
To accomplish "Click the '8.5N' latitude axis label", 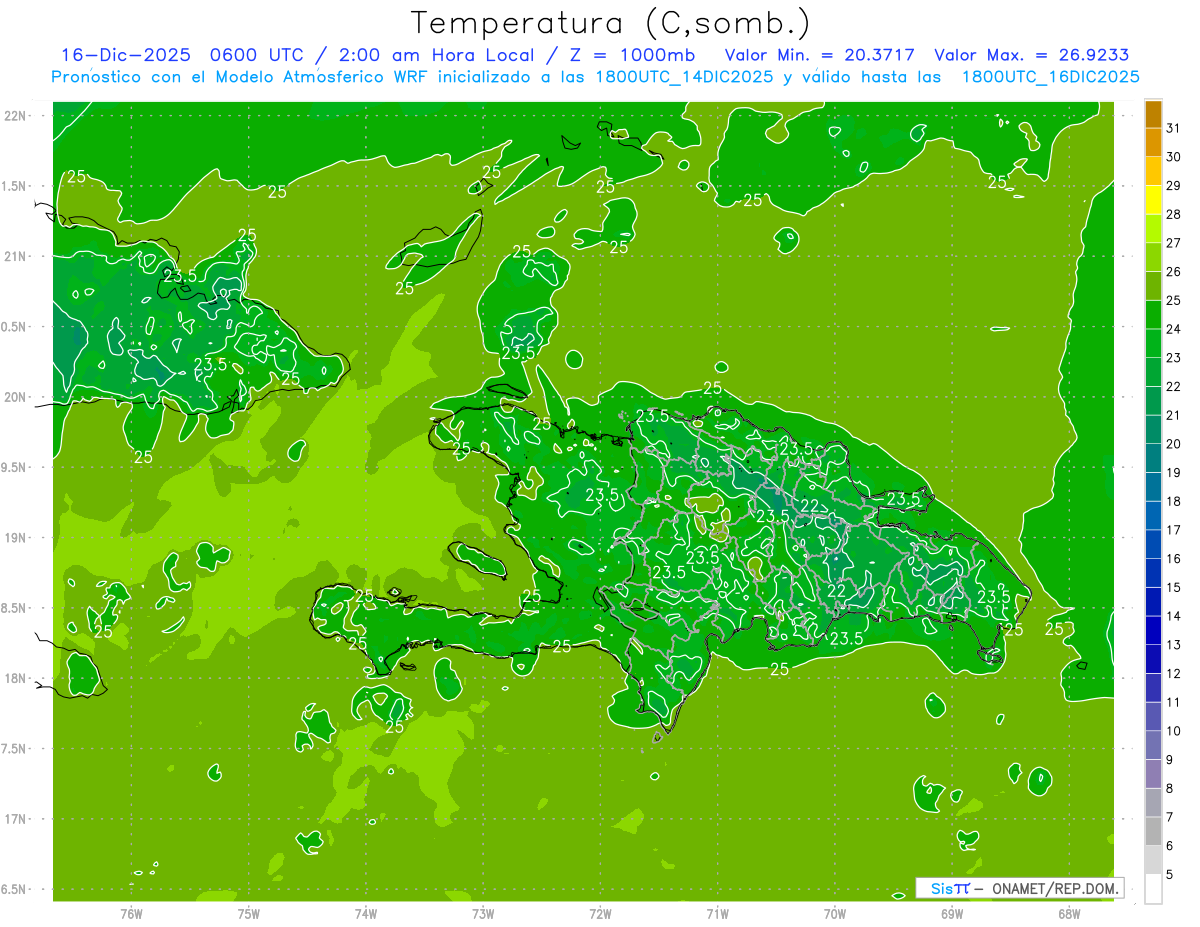I will pos(15,608).
